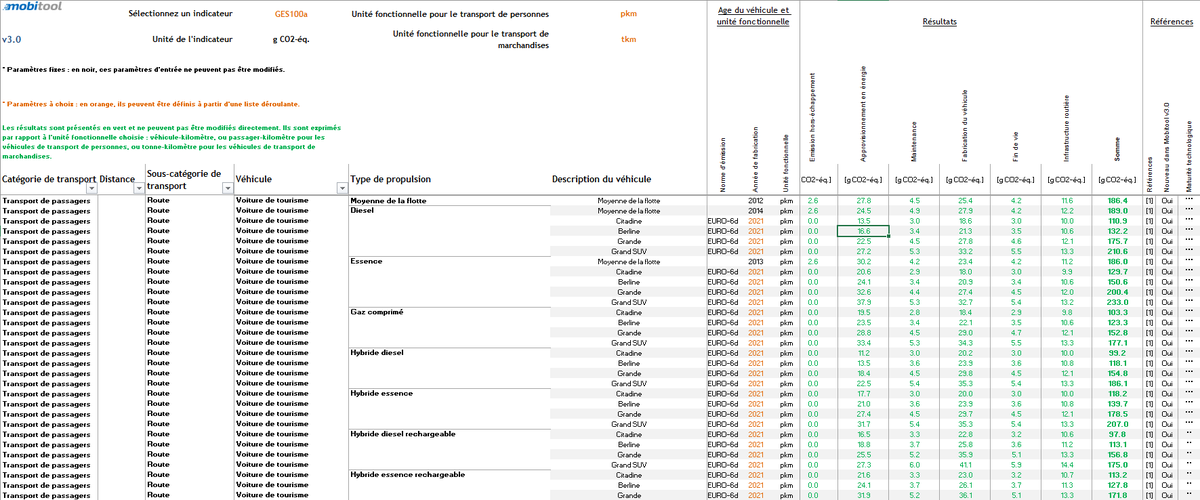Select the Hybride essence rechargeable cell

coord(407,474)
